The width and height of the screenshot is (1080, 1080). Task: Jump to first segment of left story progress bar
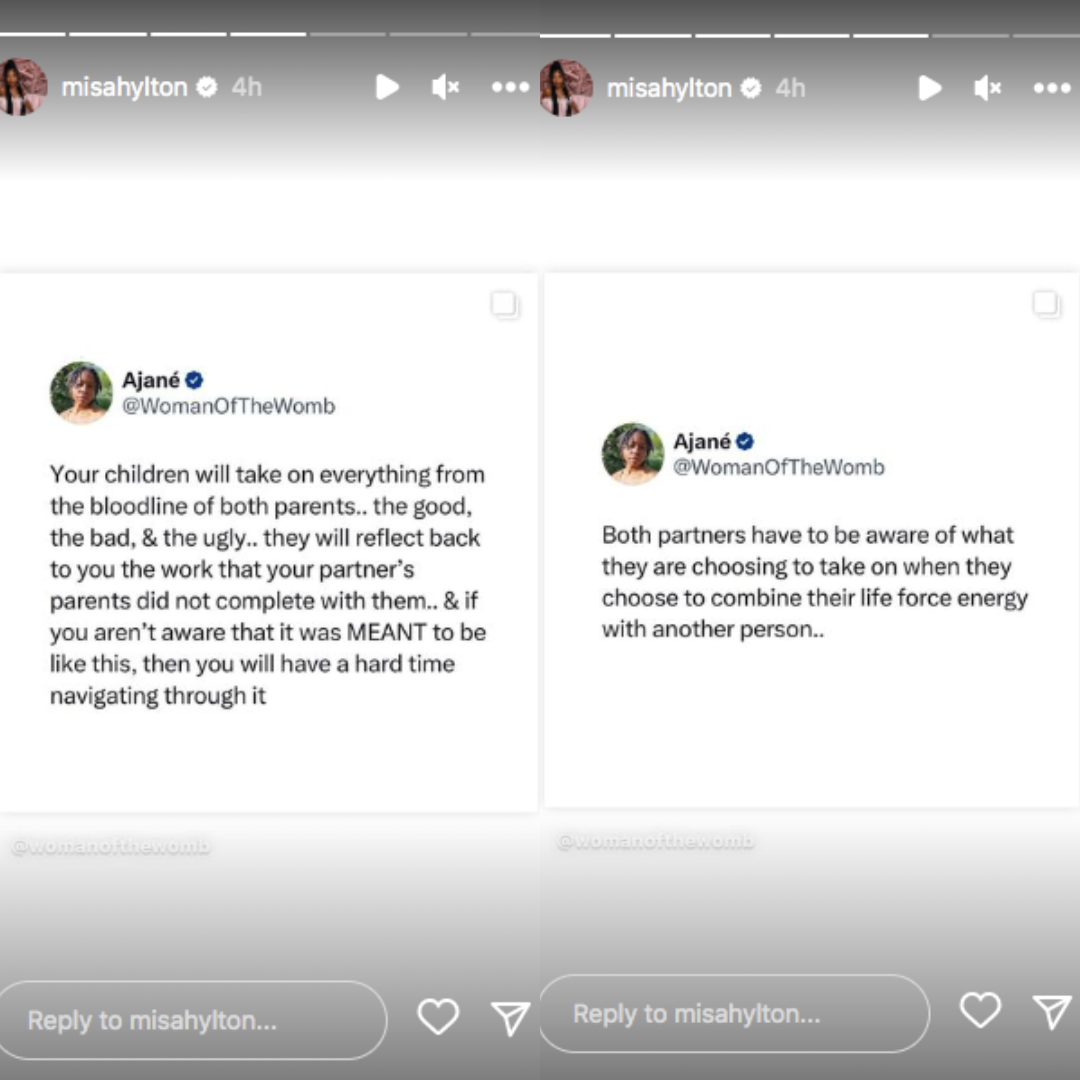[x=32, y=34]
